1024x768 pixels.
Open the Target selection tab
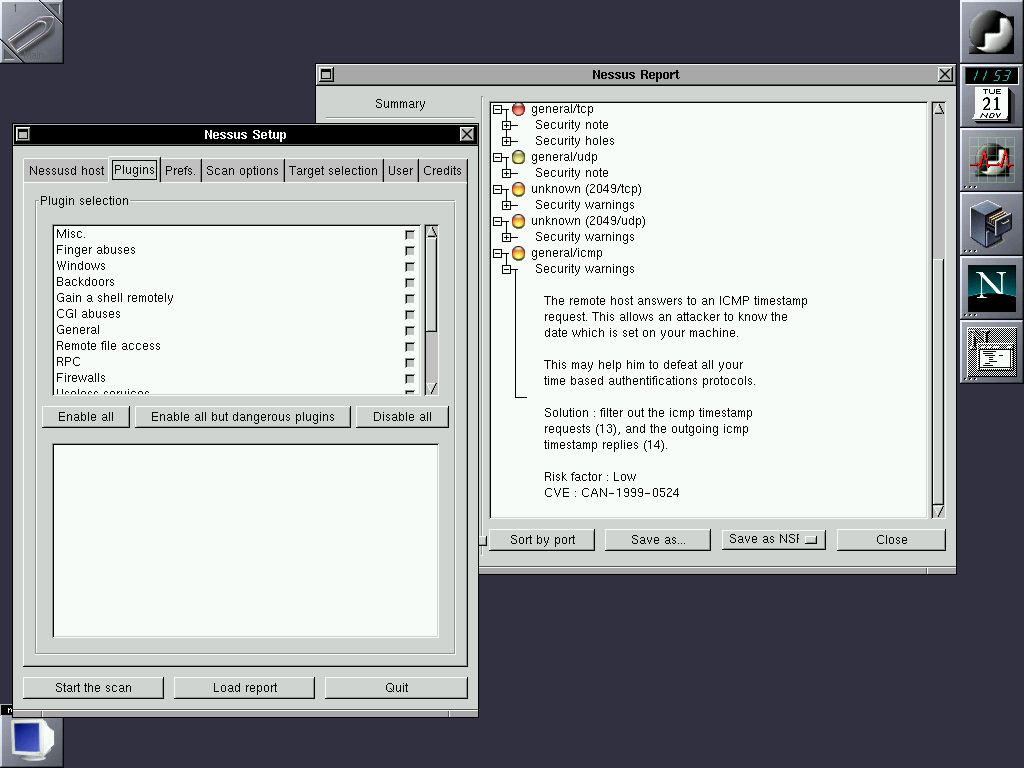pos(333,171)
